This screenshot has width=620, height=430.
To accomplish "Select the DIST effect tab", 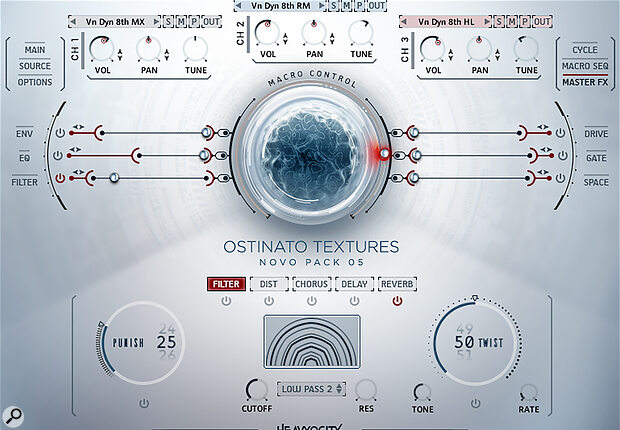I will tap(269, 284).
